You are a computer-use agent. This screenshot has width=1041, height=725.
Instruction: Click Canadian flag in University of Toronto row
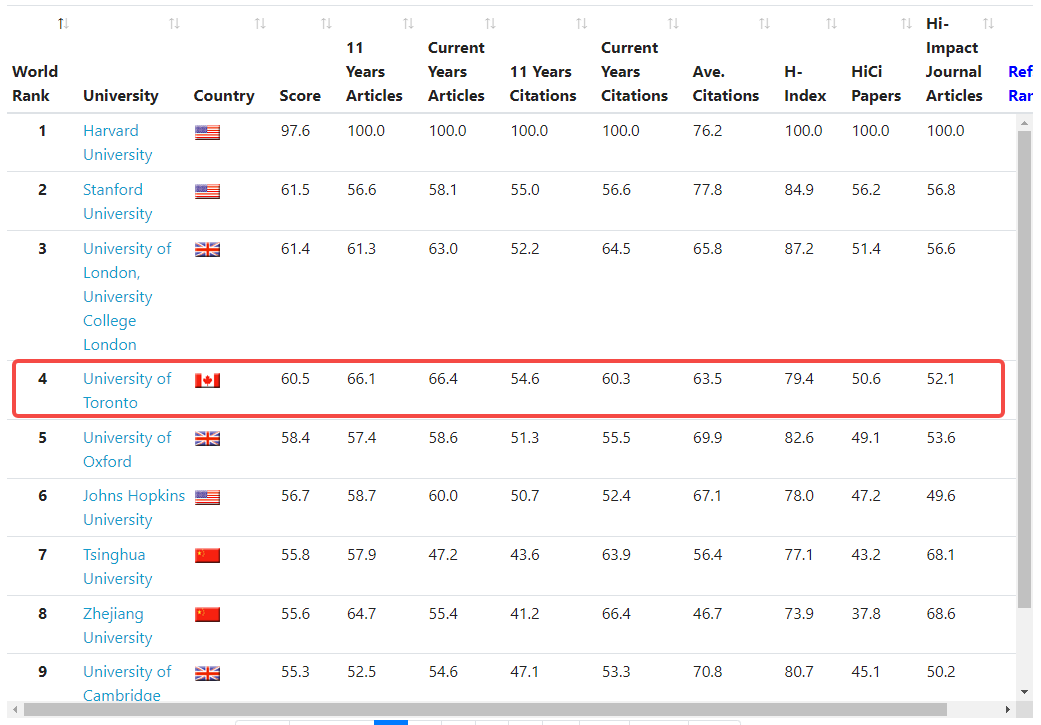[207, 380]
